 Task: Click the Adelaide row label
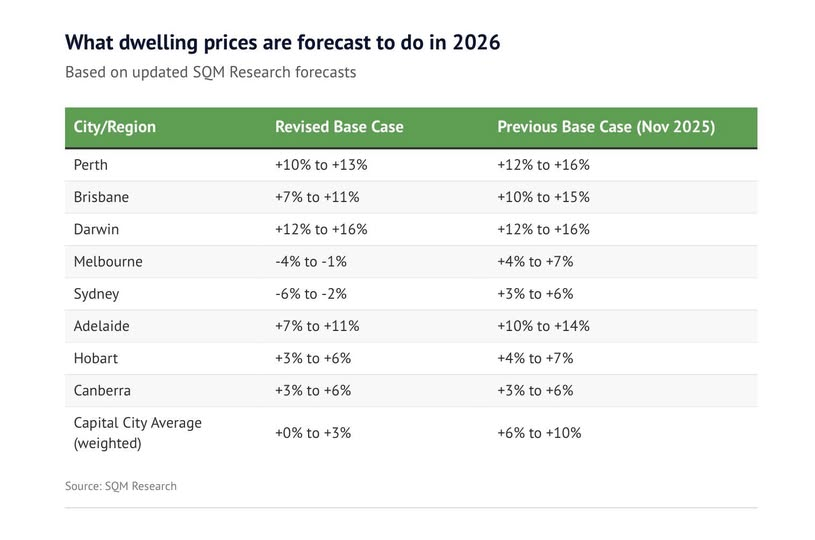pos(102,326)
